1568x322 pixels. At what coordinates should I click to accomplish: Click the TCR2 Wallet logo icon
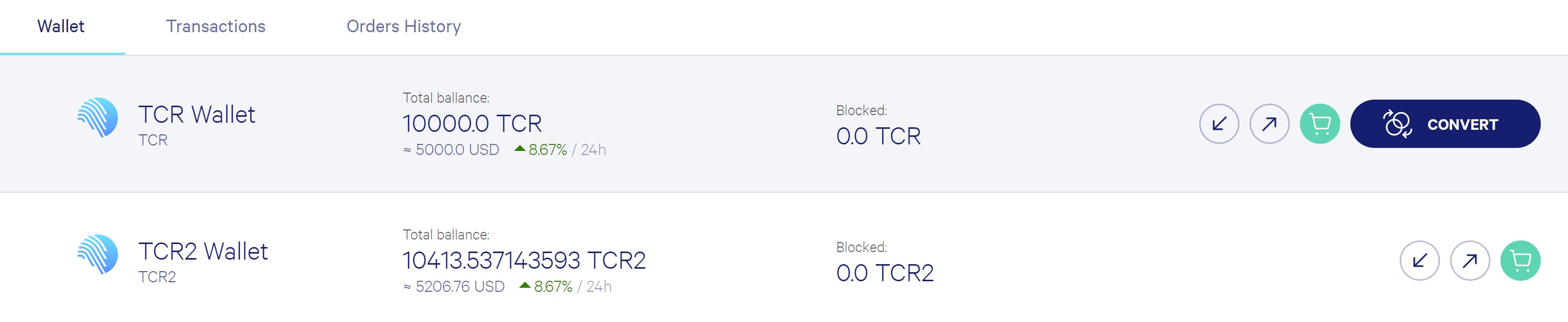[x=97, y=255]
